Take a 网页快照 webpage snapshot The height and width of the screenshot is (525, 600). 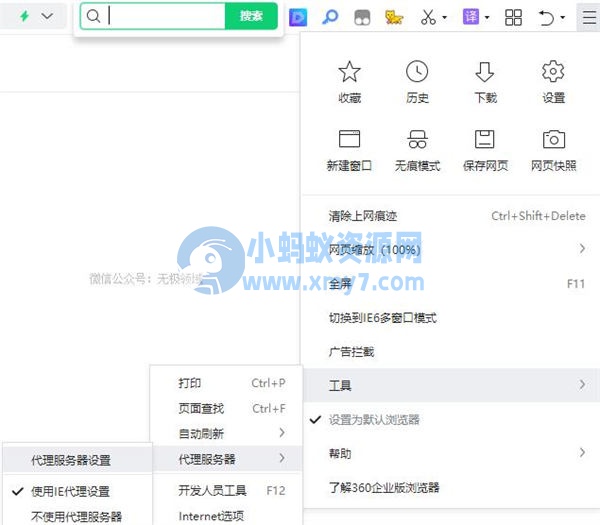[553, 139]
